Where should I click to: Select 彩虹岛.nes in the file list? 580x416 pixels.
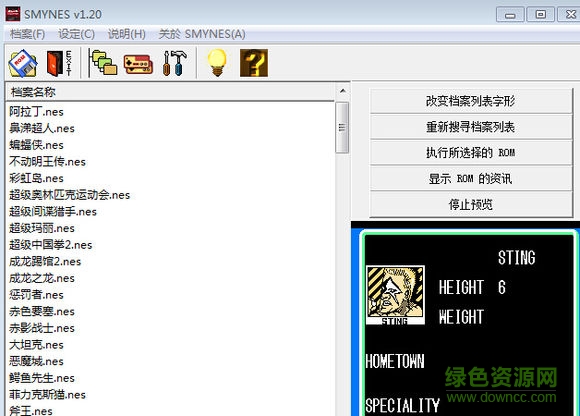coord(36,178)
